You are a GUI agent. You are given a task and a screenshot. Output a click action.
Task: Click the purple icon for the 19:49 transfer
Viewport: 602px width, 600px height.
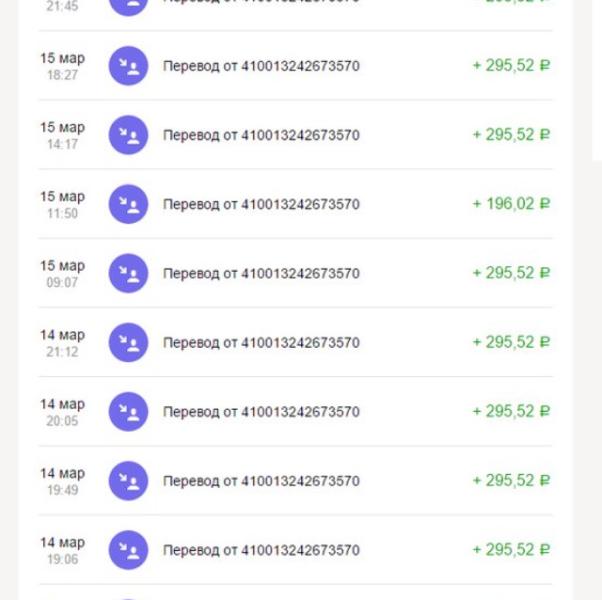128,480
